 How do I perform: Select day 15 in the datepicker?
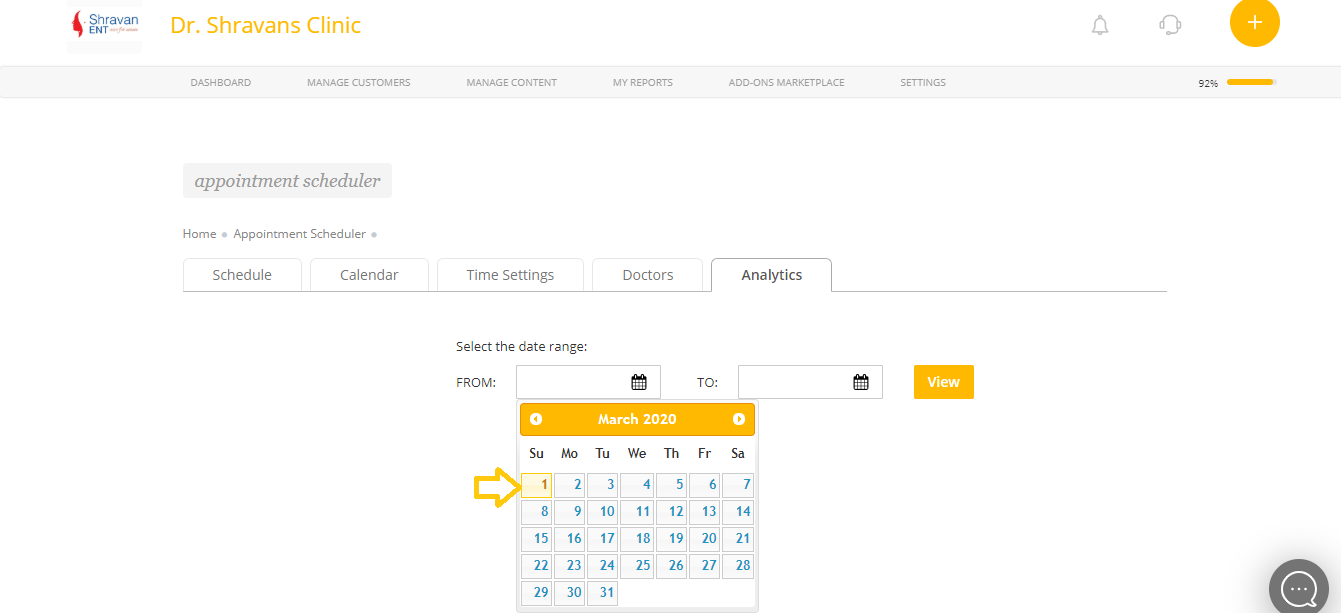point(537,539)
